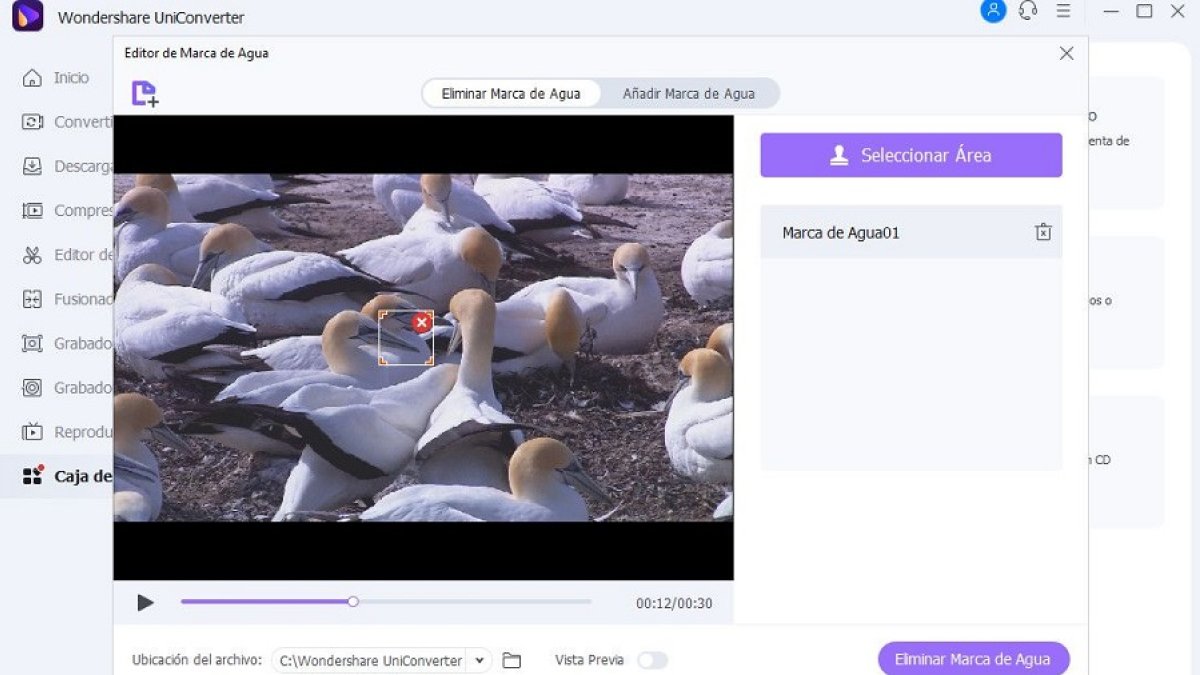Click the Editor de Marca de Agua title

pyautogui.click(x=196, y=53)
